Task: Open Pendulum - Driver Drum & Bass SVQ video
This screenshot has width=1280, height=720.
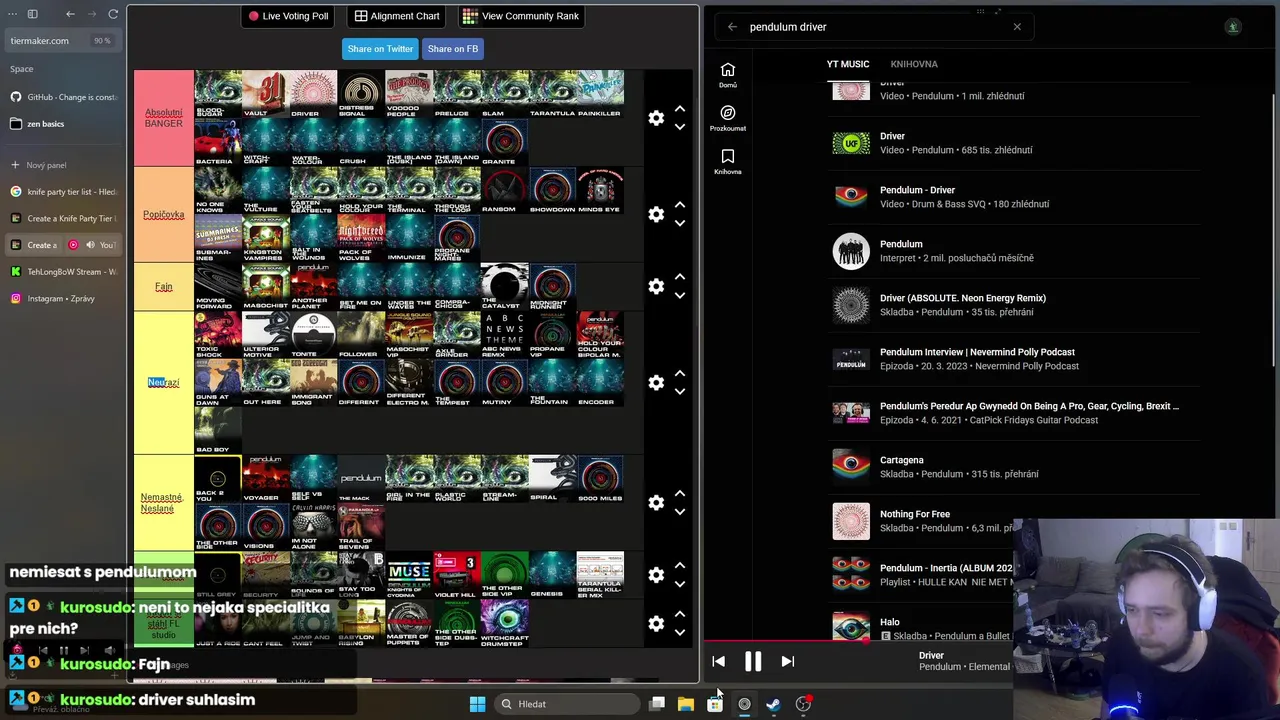Action: tap(1012, 197)
